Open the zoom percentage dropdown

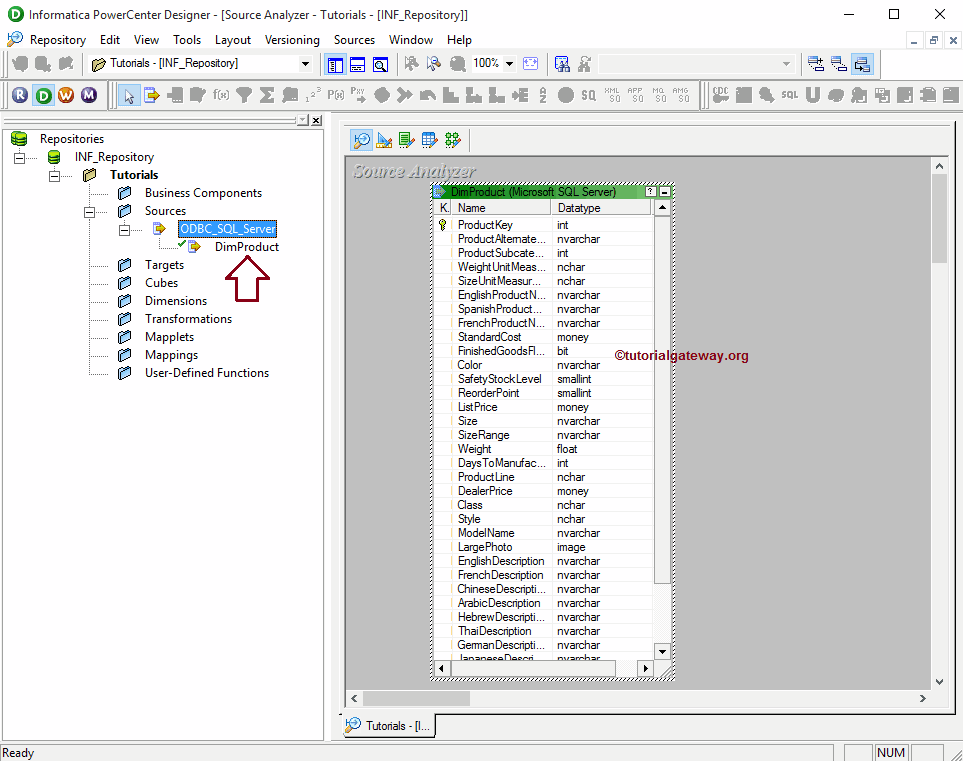(508, 63)
